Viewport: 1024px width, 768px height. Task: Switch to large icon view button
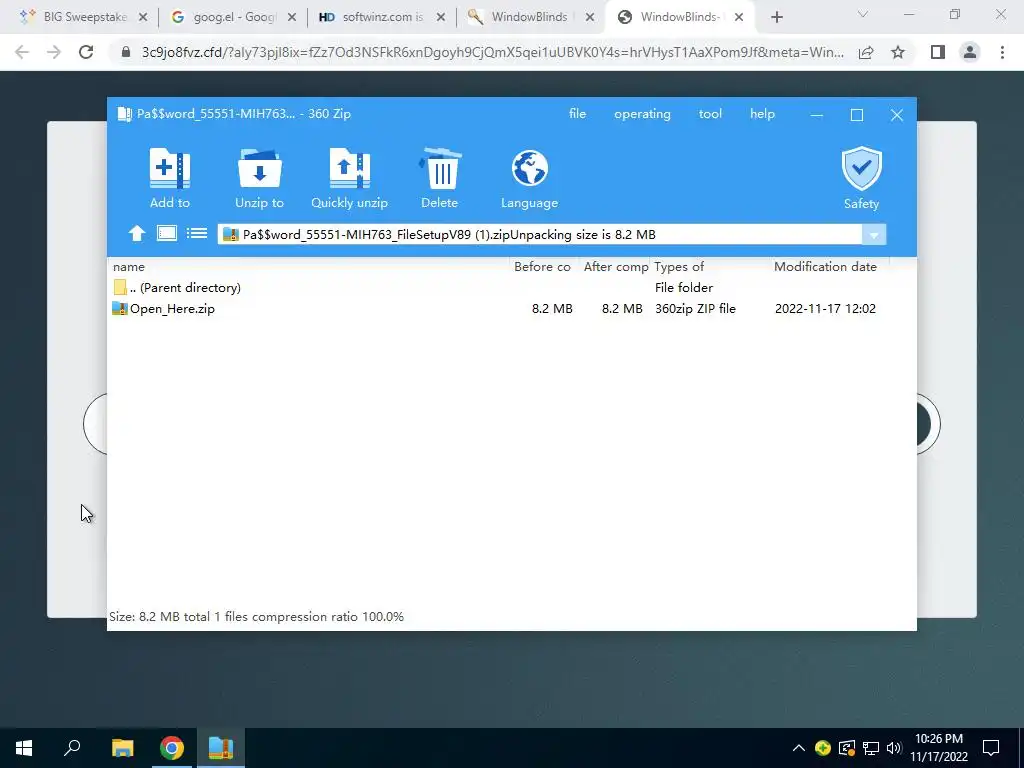coord(167,233)
